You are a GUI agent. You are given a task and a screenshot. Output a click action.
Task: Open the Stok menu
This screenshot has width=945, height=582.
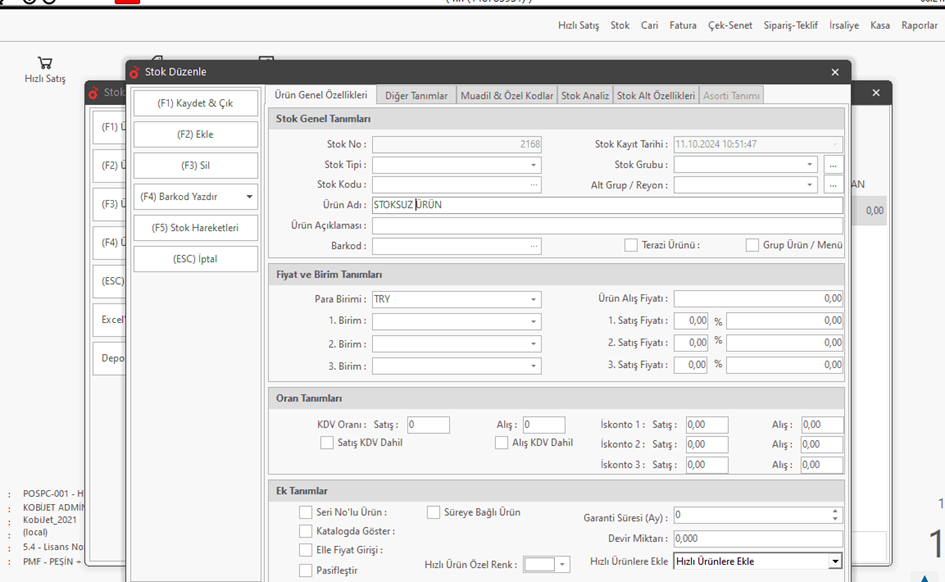[x=620, y=25]
